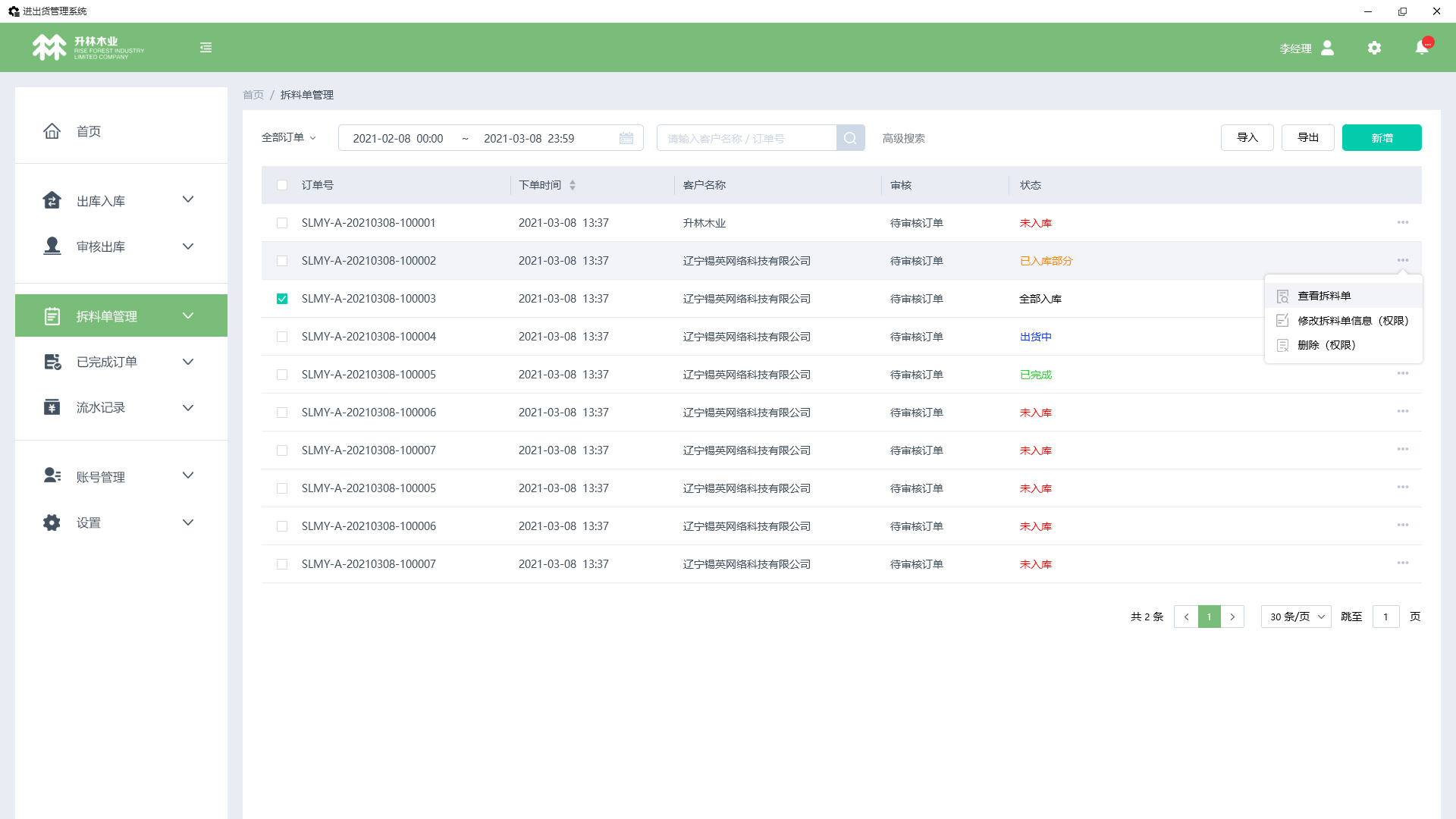Open the notification bell

tap(1422, 48)
